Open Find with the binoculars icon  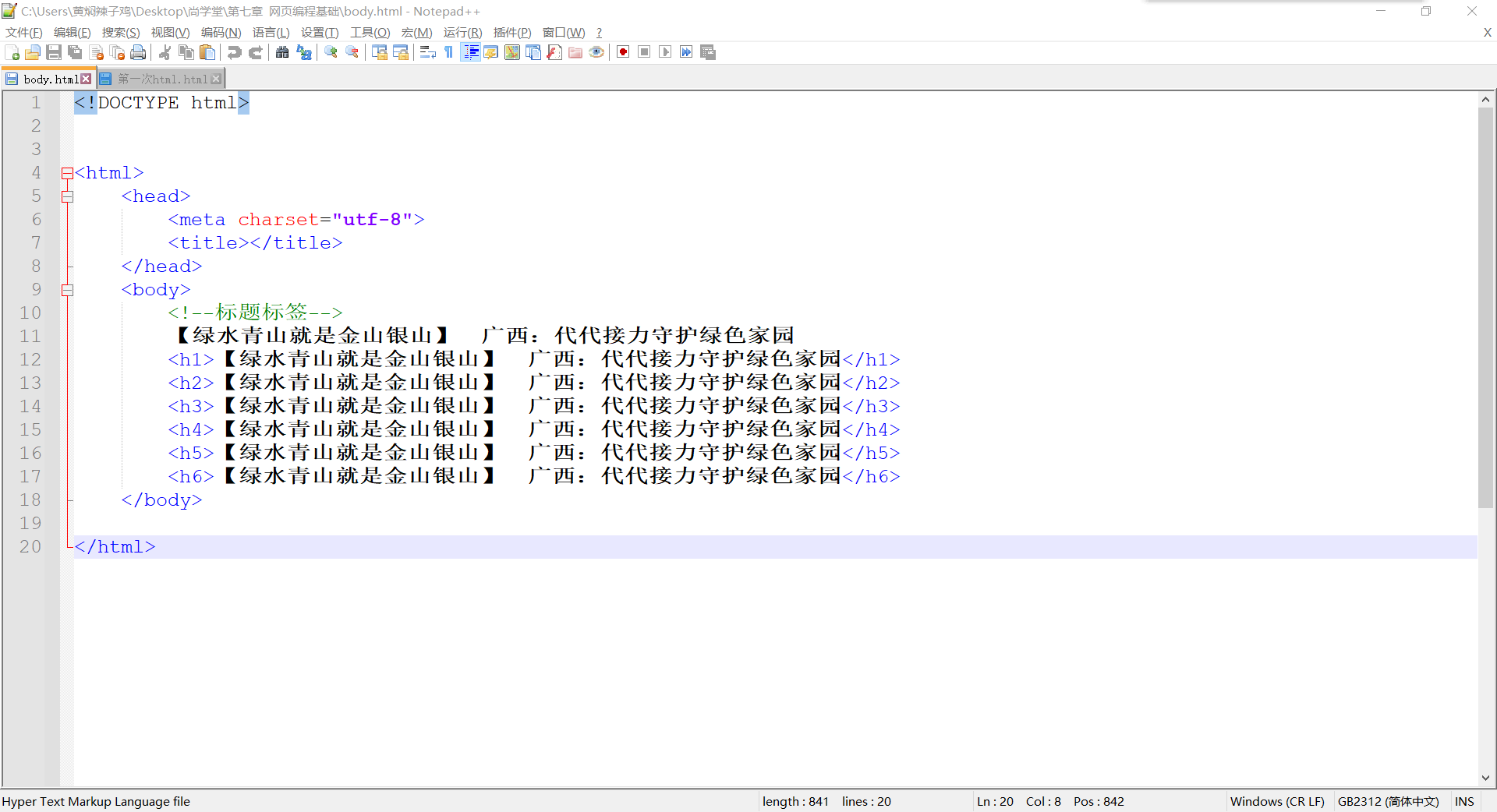point(282,52)
